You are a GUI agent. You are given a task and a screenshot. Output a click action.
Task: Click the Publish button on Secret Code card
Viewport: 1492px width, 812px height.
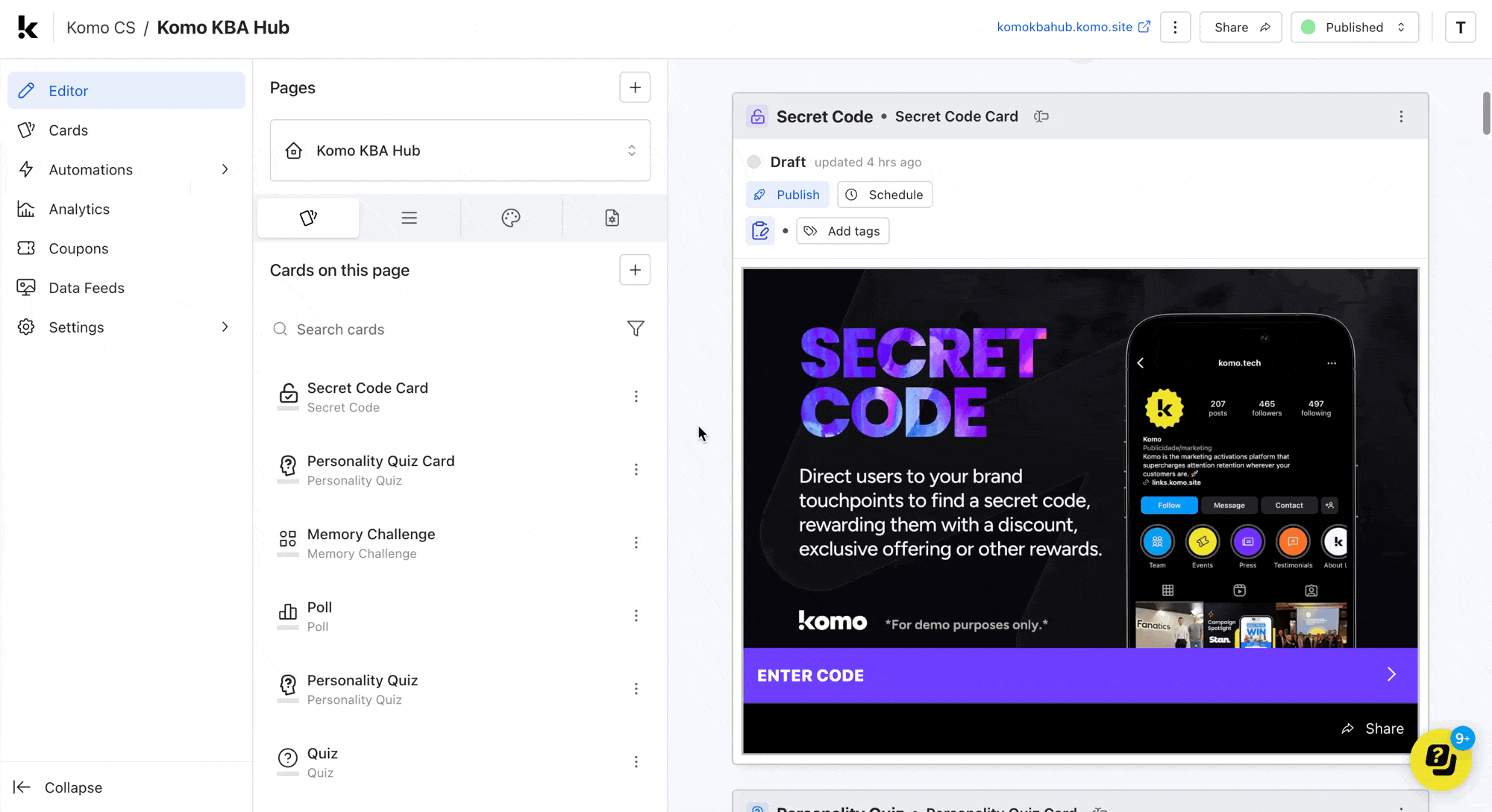[787, 195]
